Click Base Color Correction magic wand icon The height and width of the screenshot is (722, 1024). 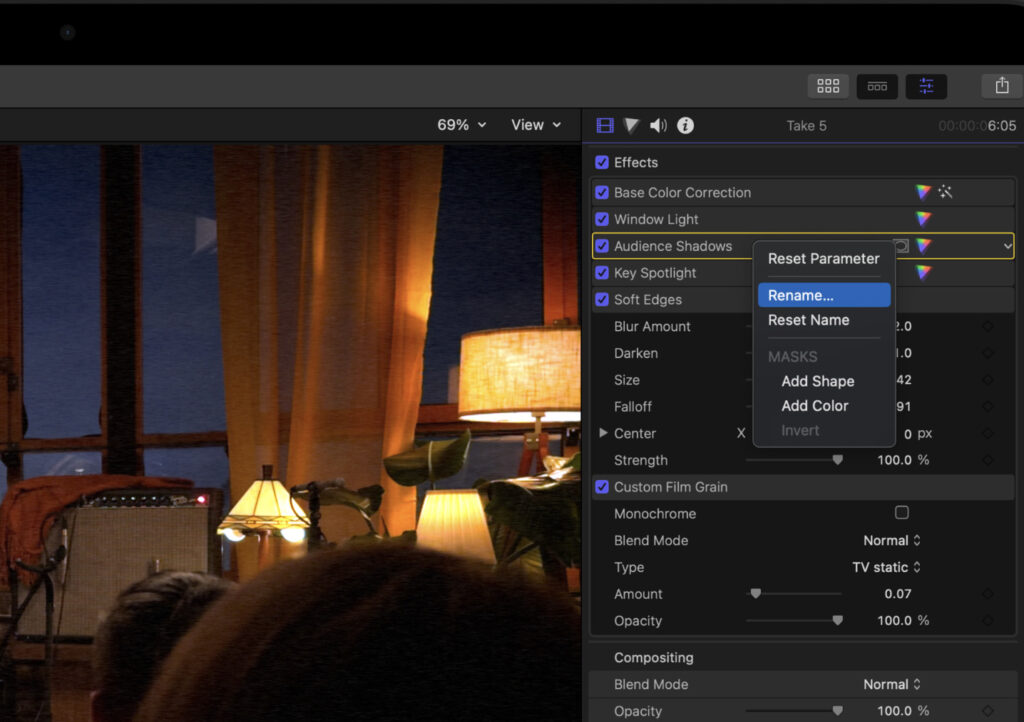point(945,192)
